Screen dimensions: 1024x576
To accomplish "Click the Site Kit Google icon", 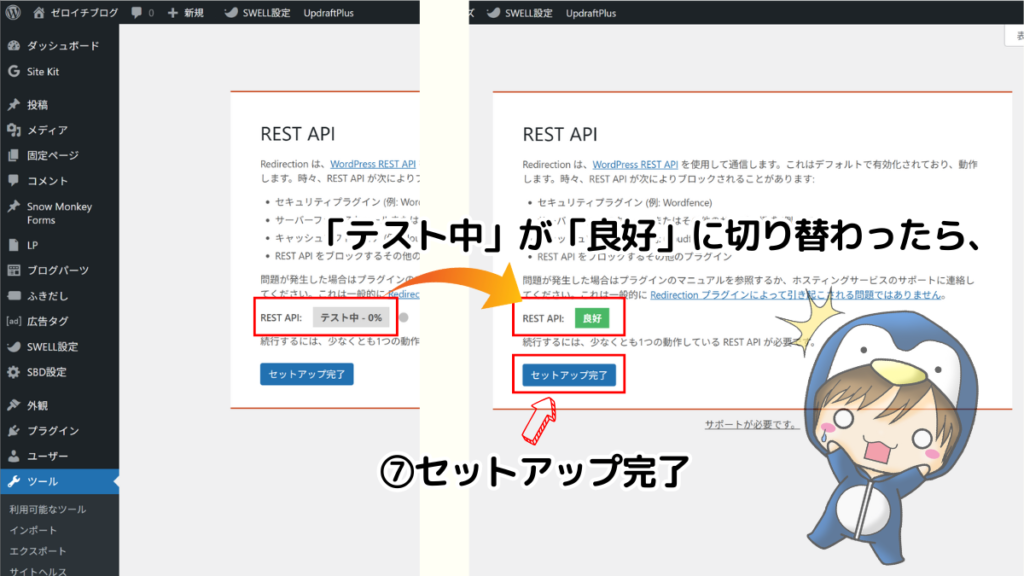I will (x=14, y=71).
